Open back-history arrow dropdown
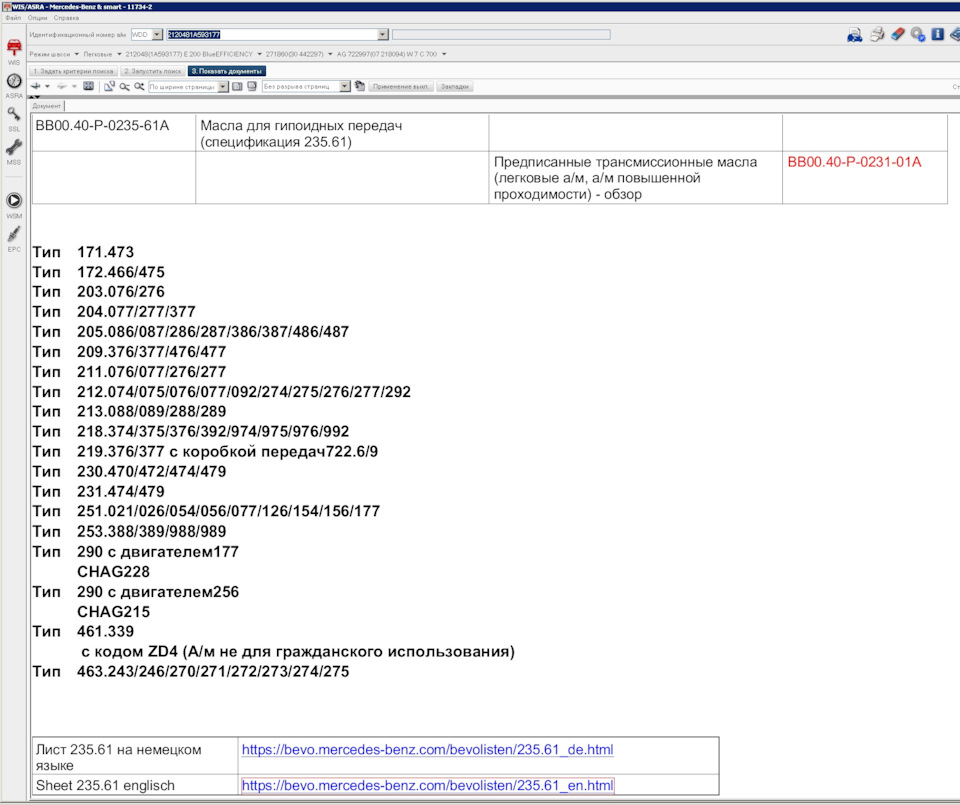This screenshot has width=960, height=805. point(47,86)
